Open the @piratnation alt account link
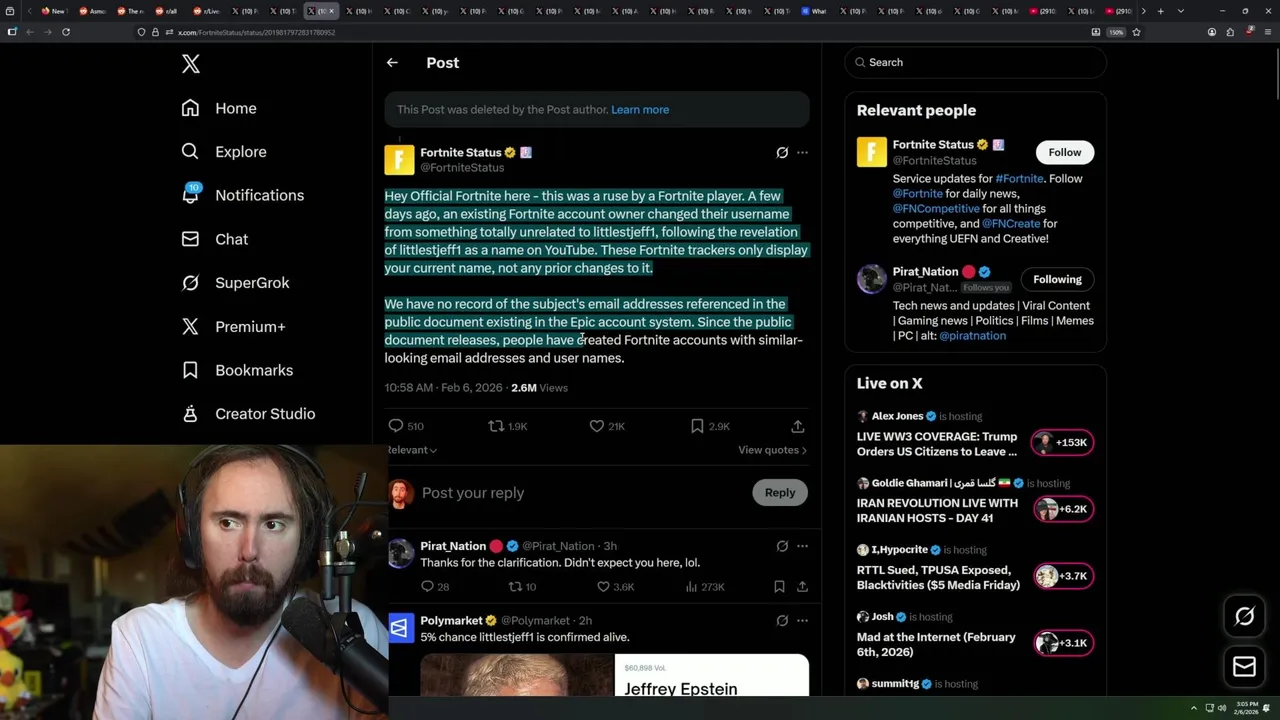 [972, 336]
